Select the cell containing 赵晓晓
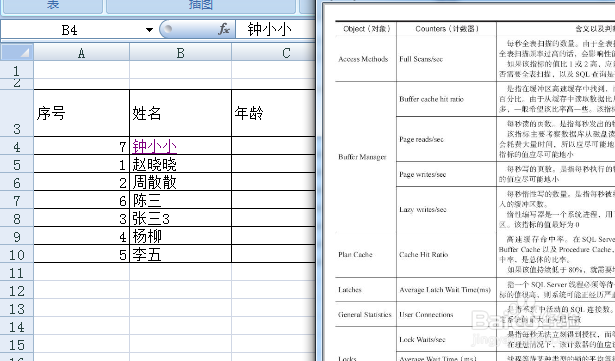 tap(180, 164)
